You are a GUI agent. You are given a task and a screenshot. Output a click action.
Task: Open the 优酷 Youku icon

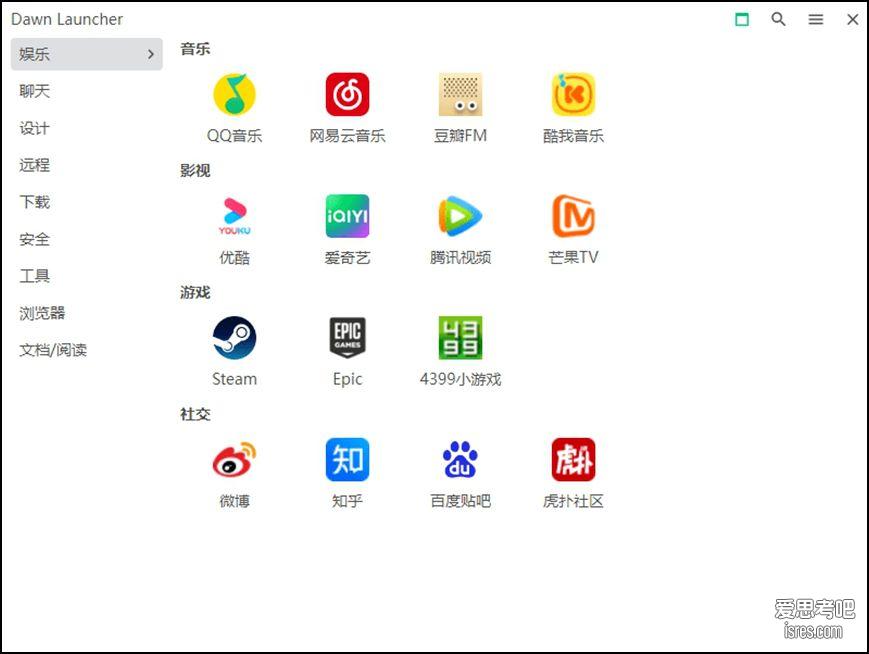coord(234,216)
